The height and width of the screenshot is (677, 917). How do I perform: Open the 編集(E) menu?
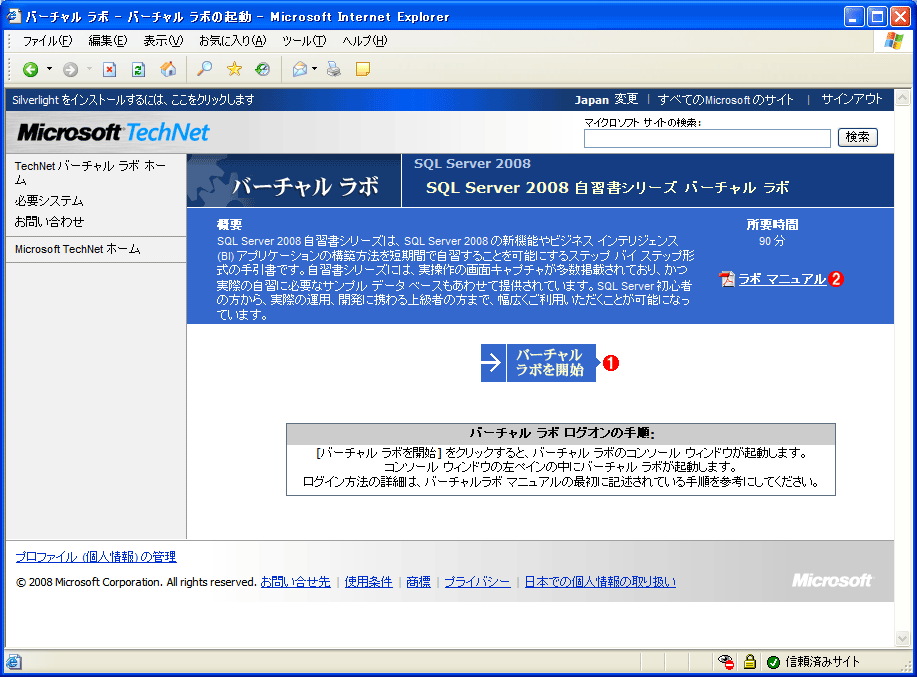click(x=108, y=41)
